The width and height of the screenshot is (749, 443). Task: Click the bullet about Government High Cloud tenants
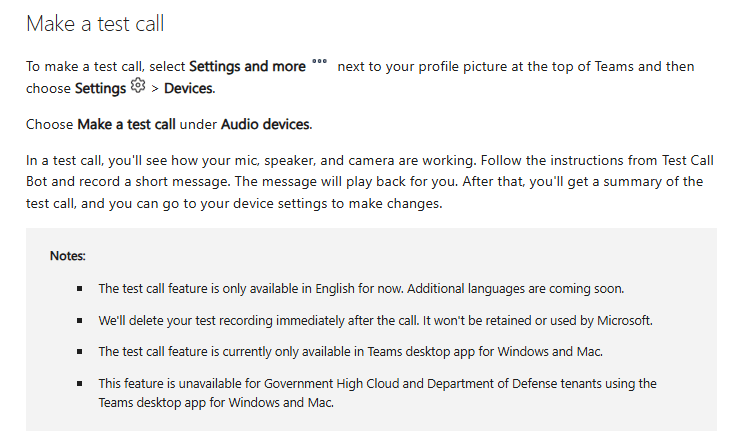click(377, 393)
